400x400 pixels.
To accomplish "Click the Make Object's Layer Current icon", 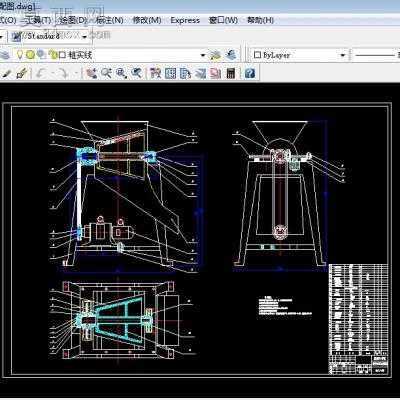I will click(x=215, y=55).
